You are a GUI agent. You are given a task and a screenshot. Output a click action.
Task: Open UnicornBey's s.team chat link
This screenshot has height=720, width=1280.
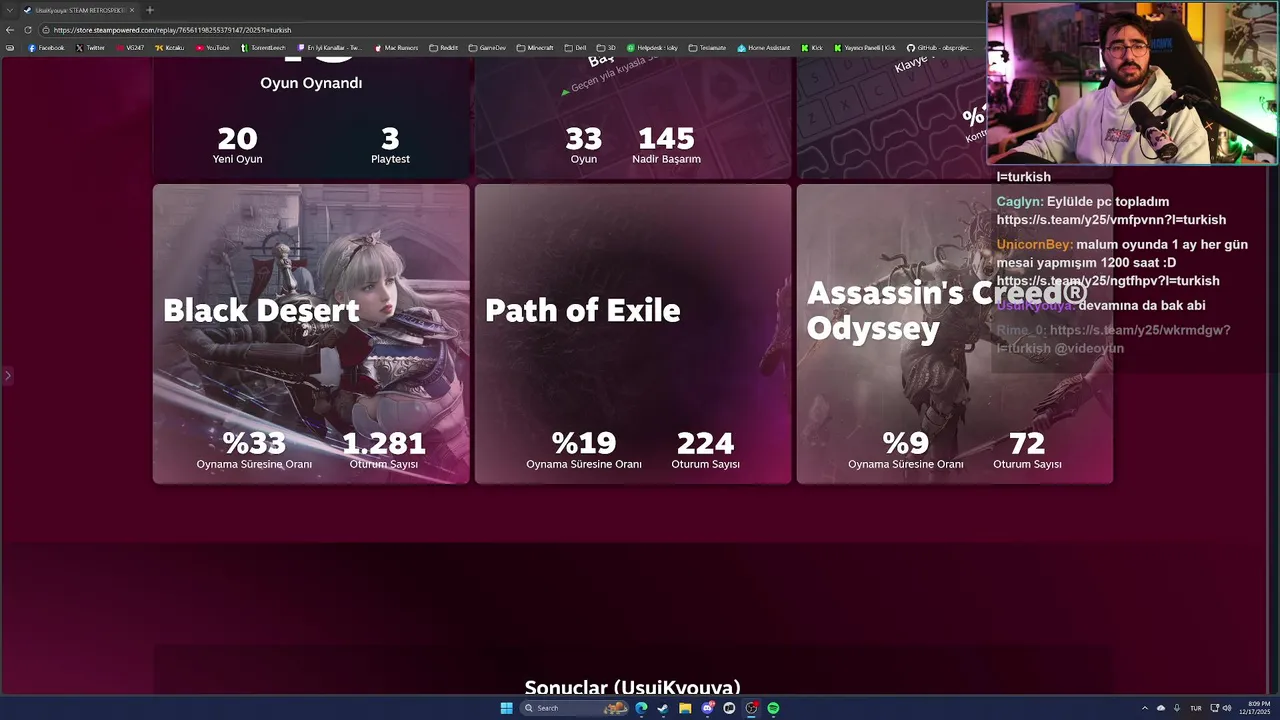click(x=1108, y=281)
